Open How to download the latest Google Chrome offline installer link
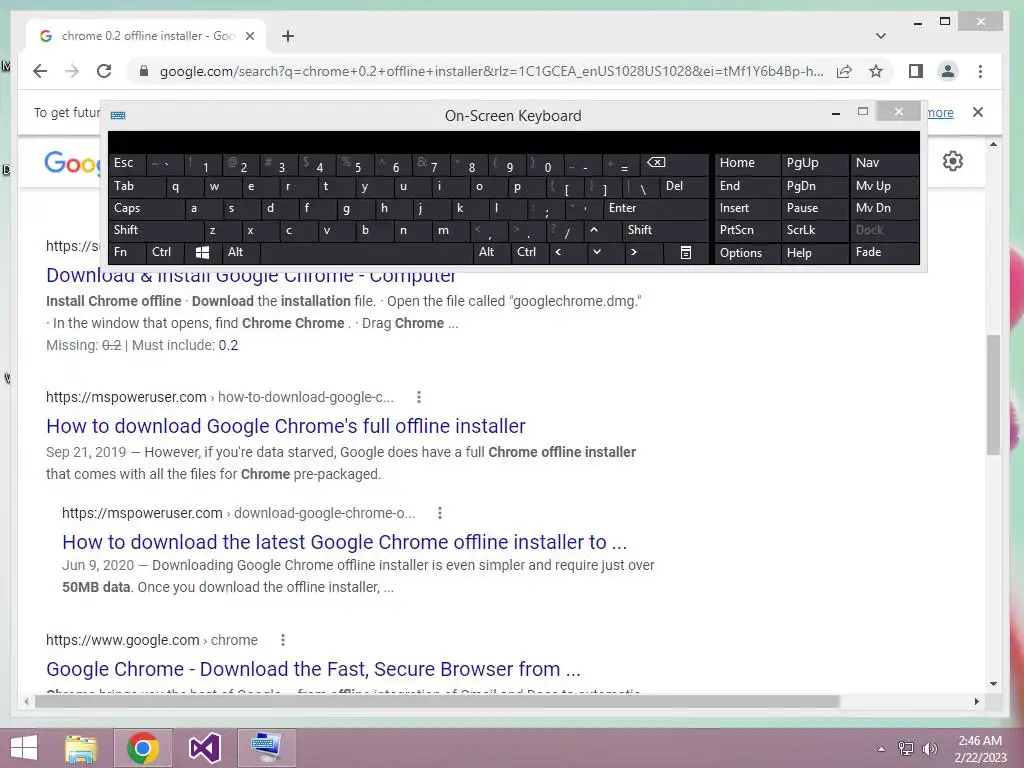This screenshot has width=1024, height=768. pyautogui.click(x=344, y=542)
